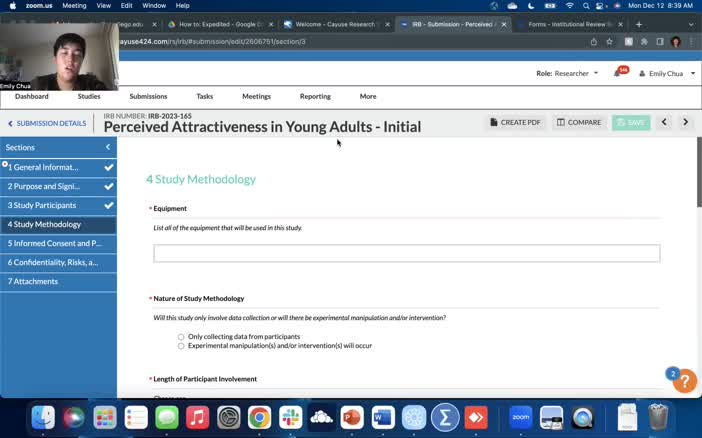Open the Emily Chua user dropdown

[667, 73]
